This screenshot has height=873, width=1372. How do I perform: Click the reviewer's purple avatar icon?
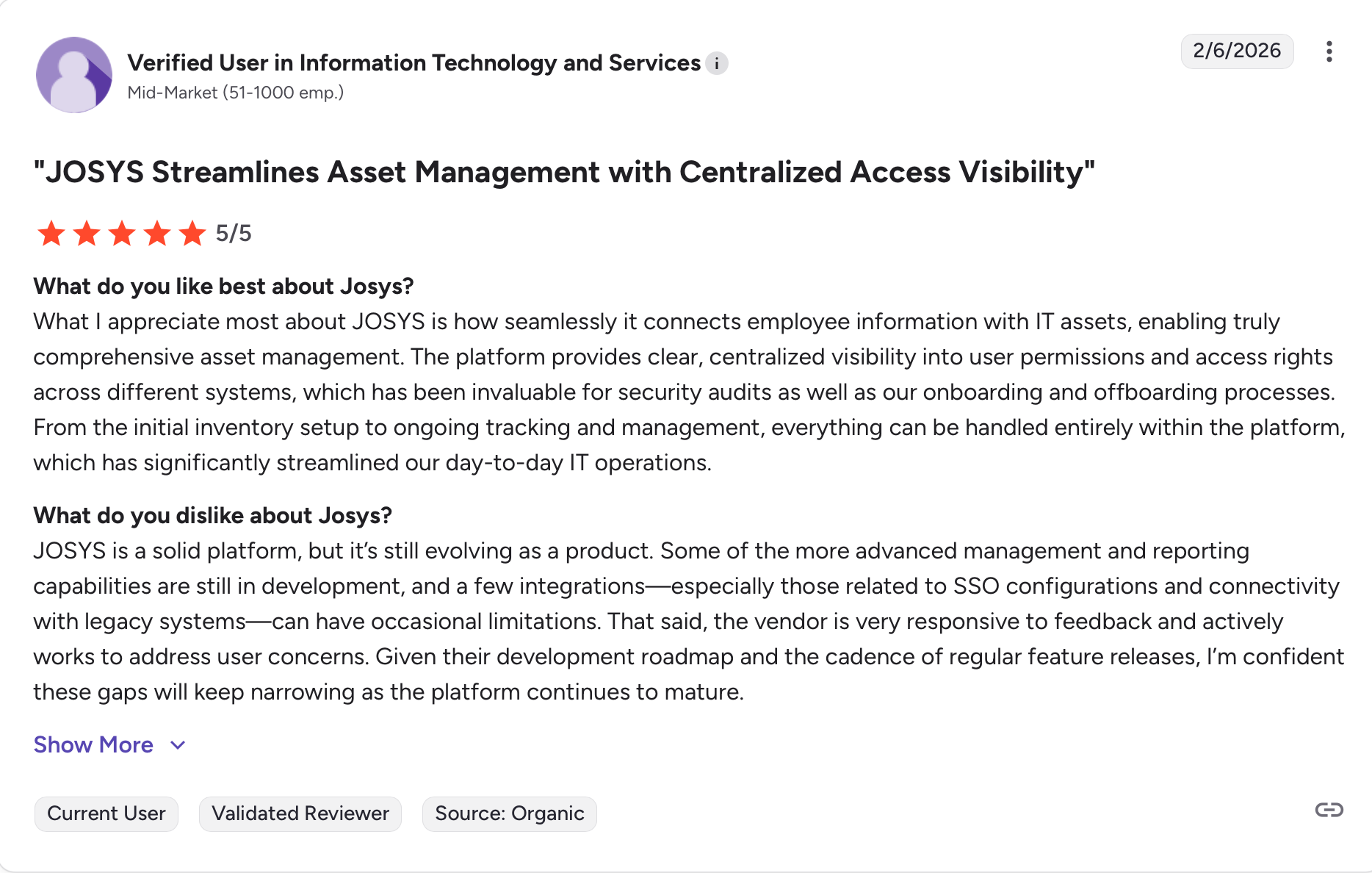[74, 75]
